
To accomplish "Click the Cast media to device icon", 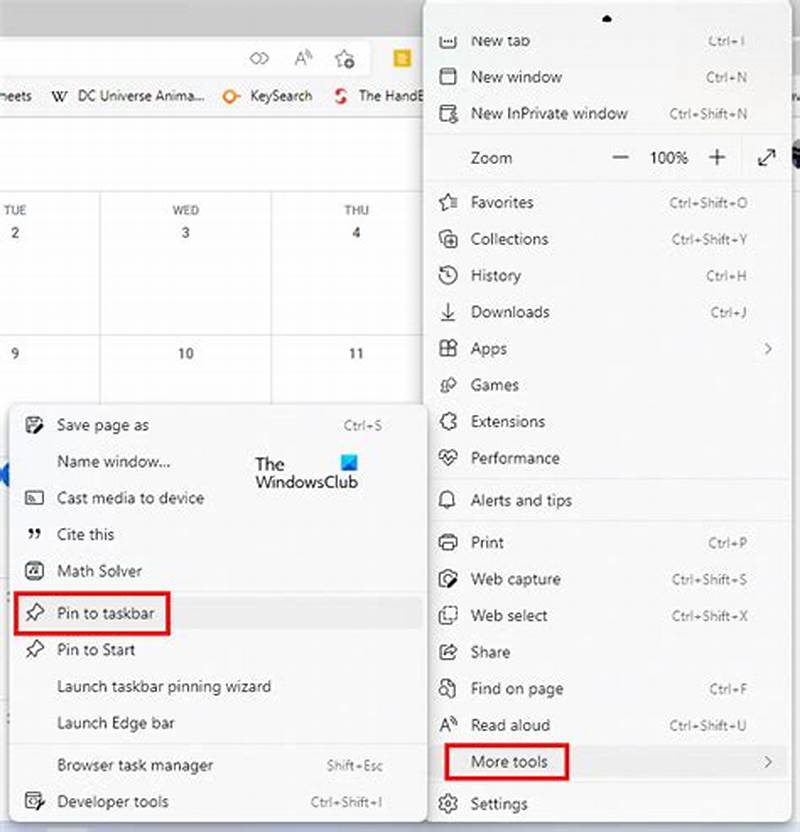I will tap(35, 498).
